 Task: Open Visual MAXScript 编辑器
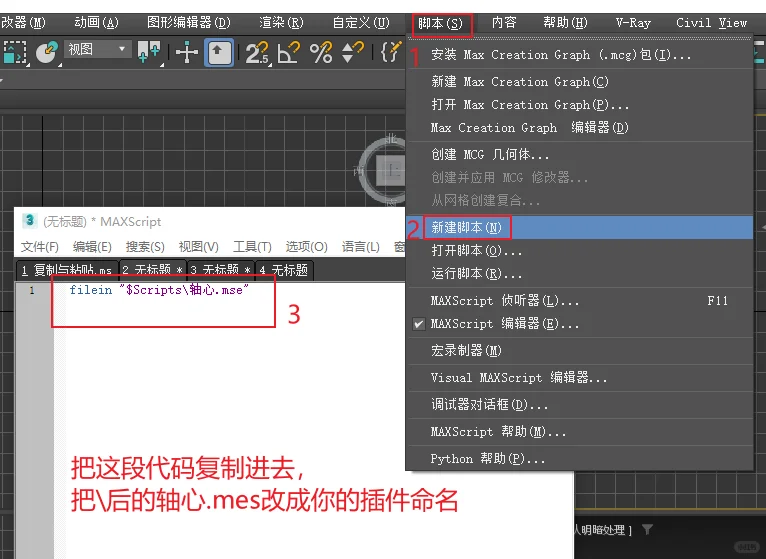pyautogui.click(x=579, y=377)
